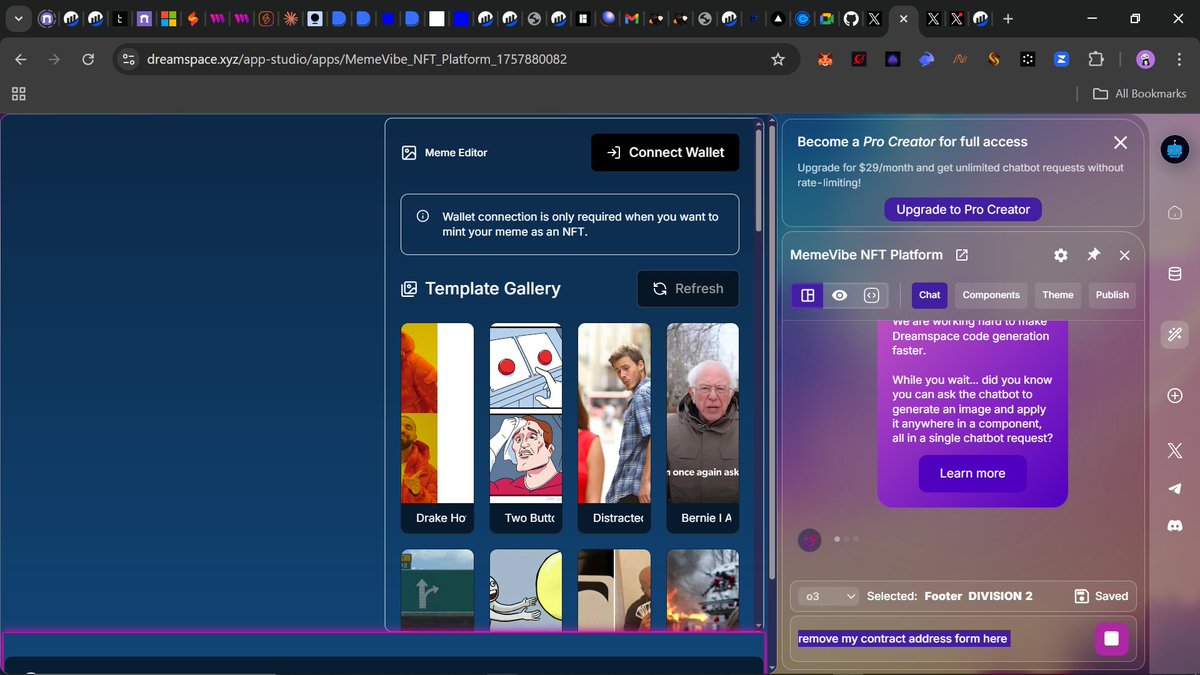Bookmark this page with the star
The height and width of the screenshot is (675, 1200).
[x=778, y=59]
